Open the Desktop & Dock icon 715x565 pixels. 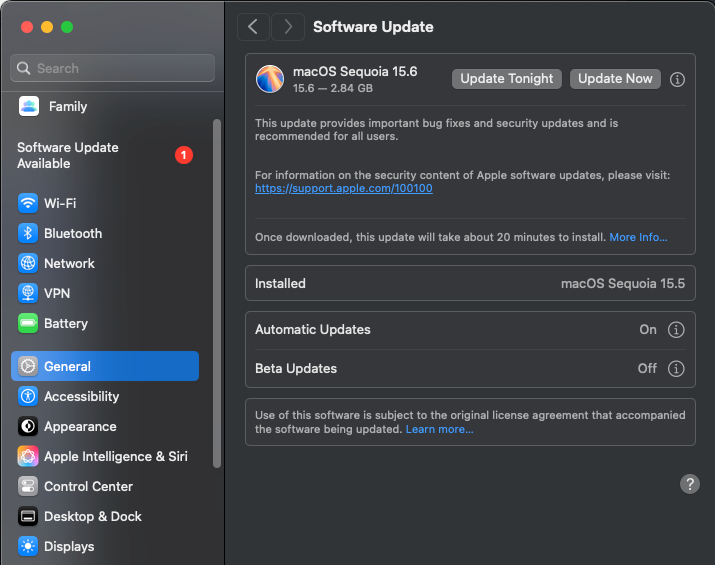pos(28,517)
